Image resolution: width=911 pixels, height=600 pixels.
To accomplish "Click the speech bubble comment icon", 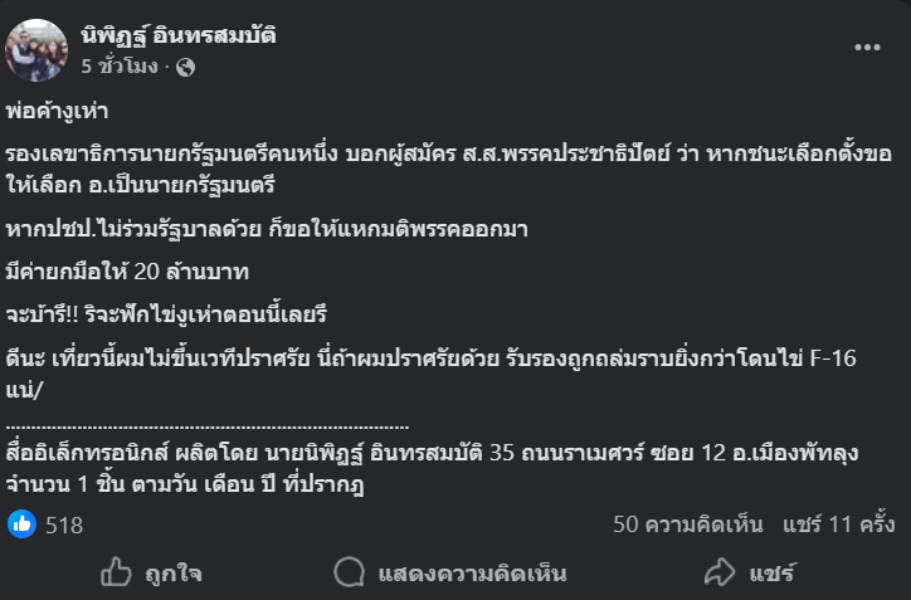I will pos(348,573).
